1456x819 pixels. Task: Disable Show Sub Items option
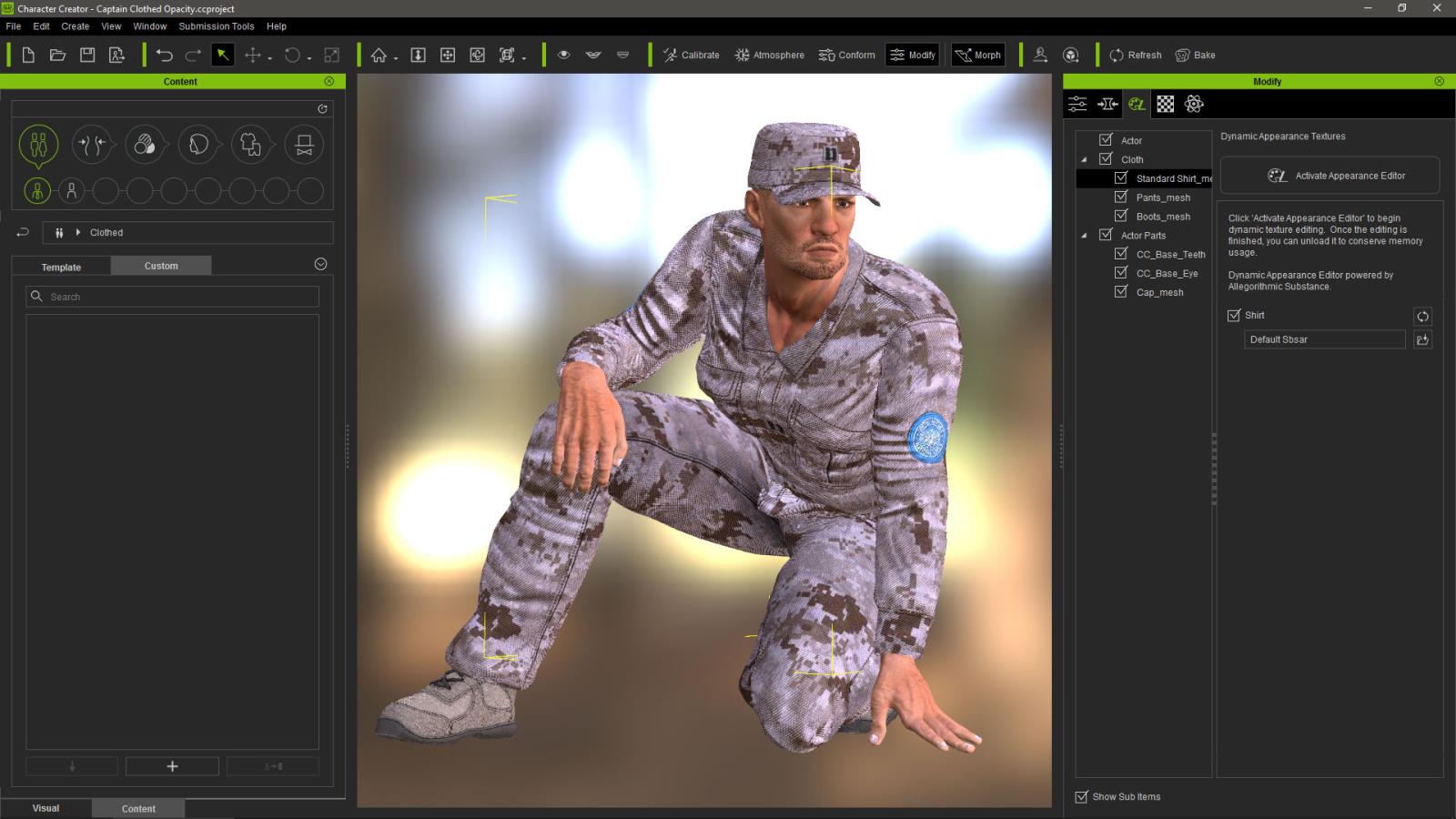pyautogui.click(x=1081, y=796)
